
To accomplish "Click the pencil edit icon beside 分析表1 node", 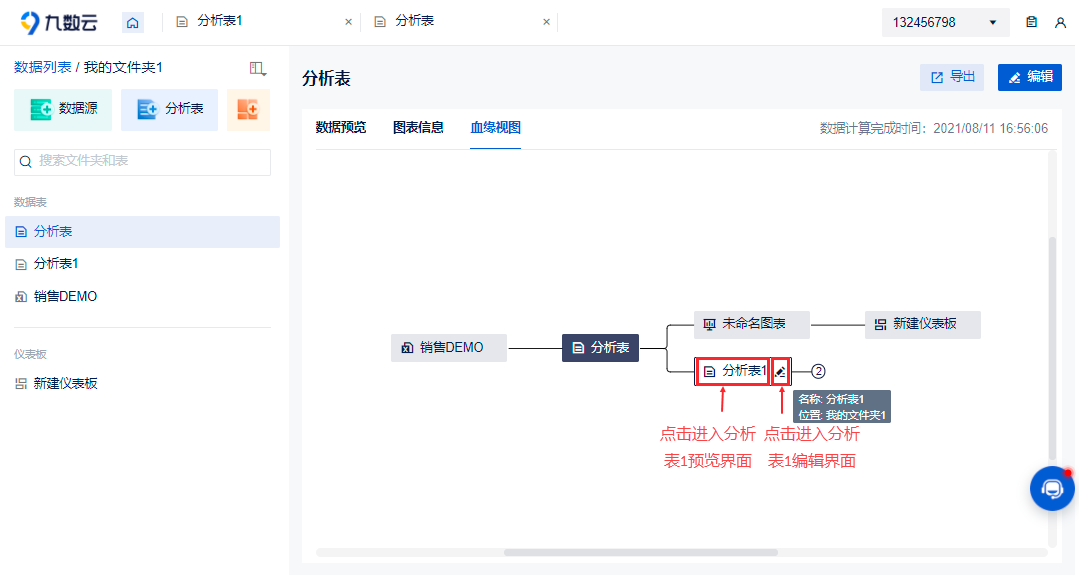I will (780, 371).
